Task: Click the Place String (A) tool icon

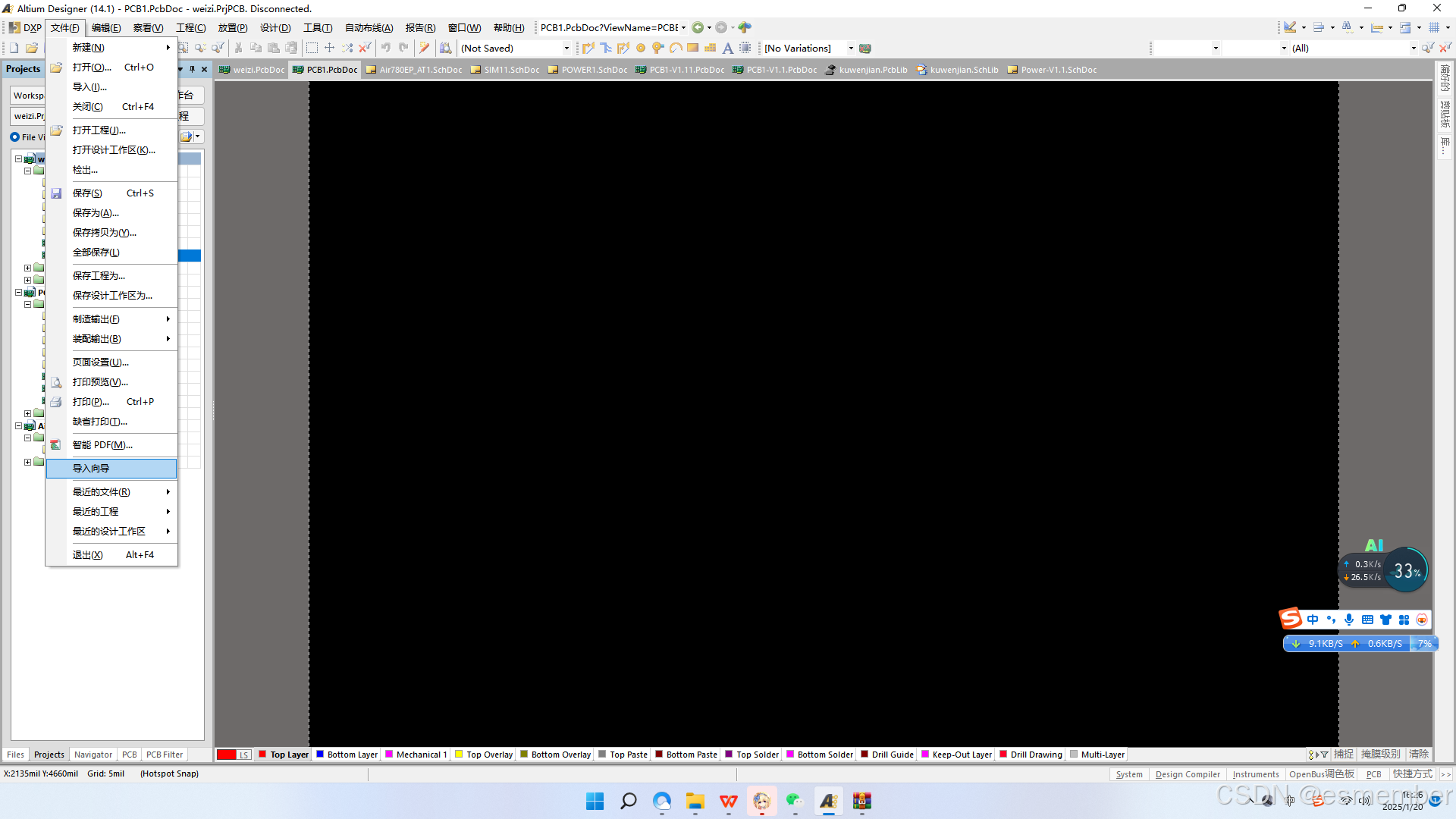Action: pyautogui.click(x=727, y=48)
